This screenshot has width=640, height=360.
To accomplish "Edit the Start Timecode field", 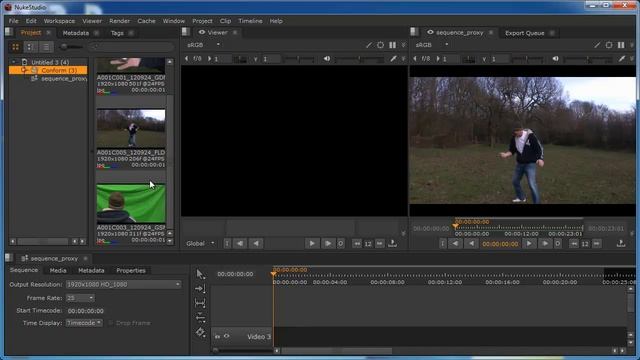I will tap(86, 311).
